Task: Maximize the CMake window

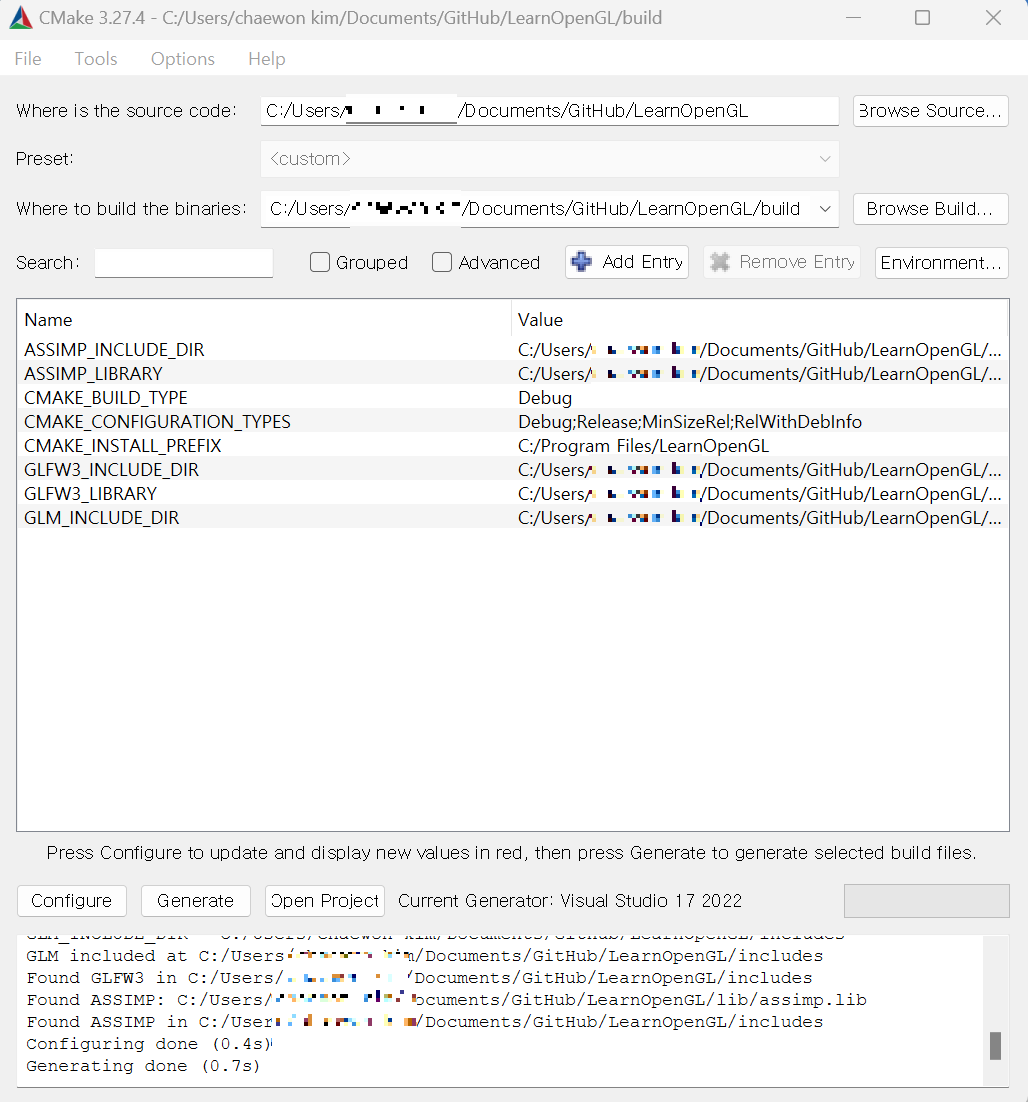Action: (x=923, y=18)
